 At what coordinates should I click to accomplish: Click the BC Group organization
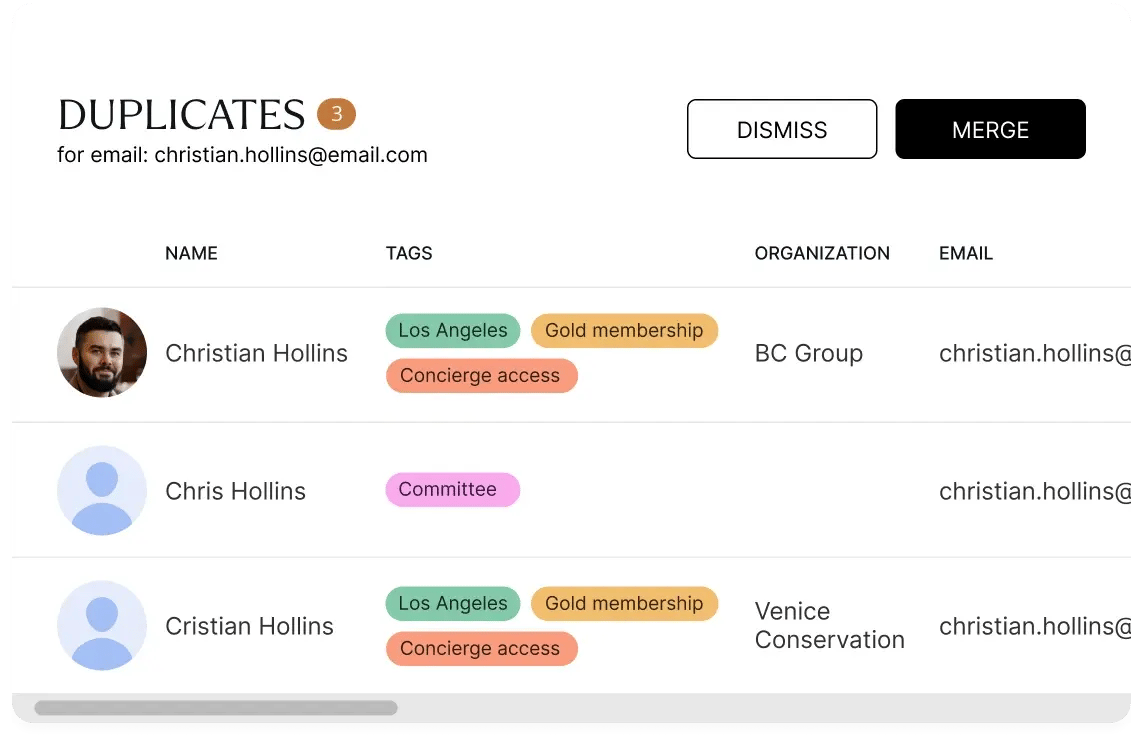pos(808,353)
